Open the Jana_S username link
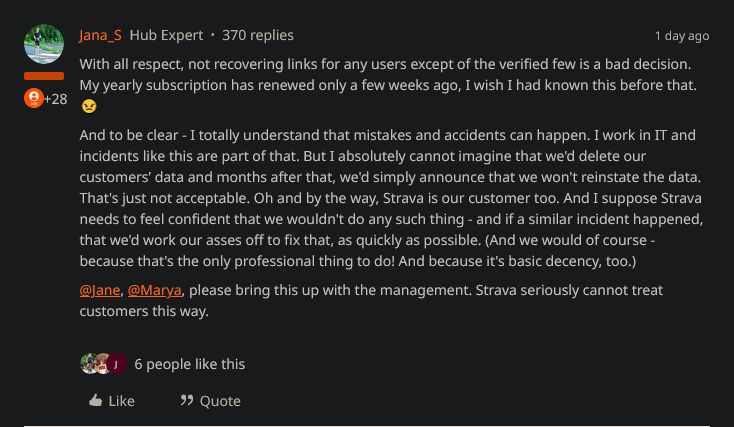The width and height of the screenshot is (734, 427). click(101, 35)
